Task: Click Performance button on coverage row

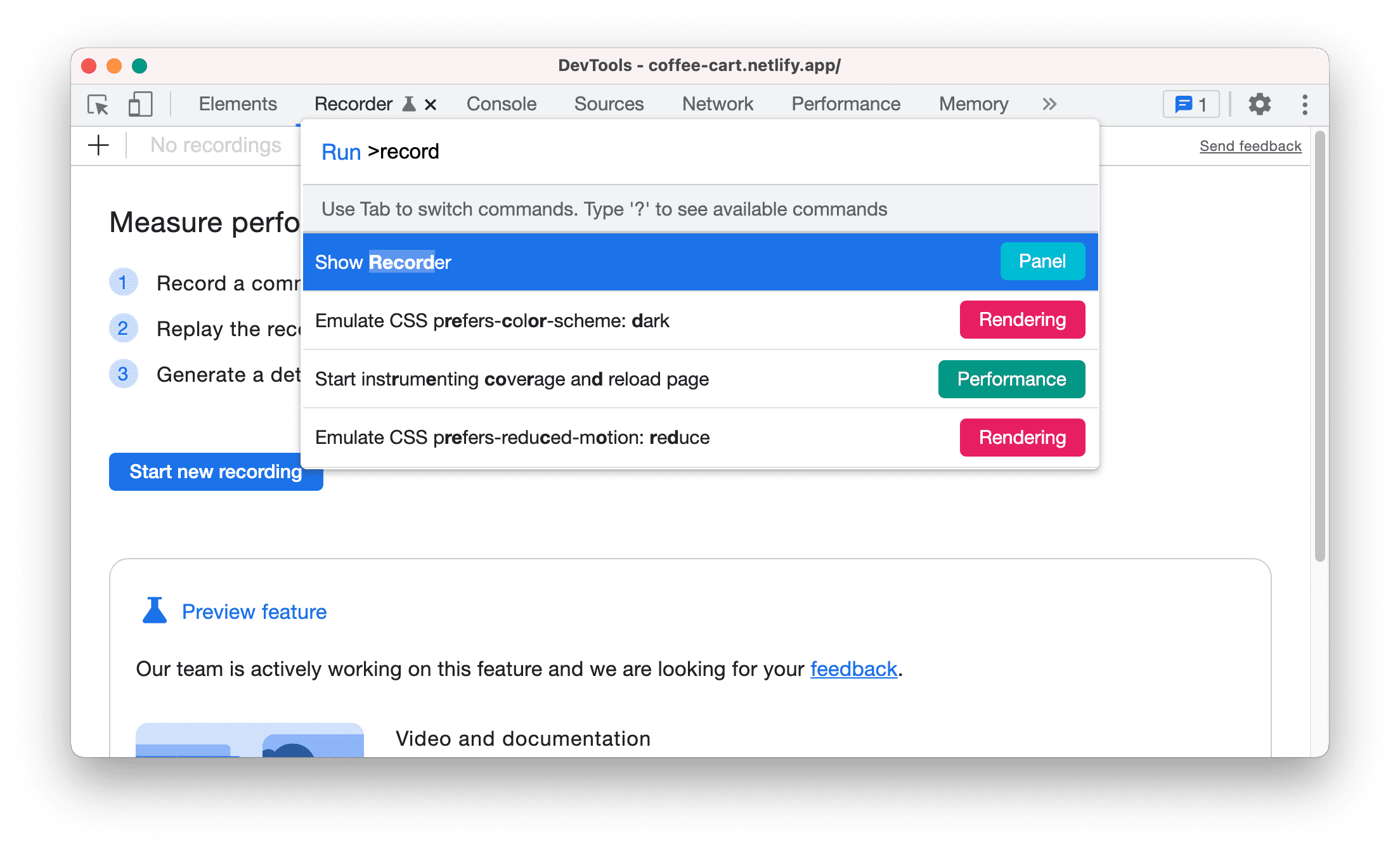Action: point(1010,378)
